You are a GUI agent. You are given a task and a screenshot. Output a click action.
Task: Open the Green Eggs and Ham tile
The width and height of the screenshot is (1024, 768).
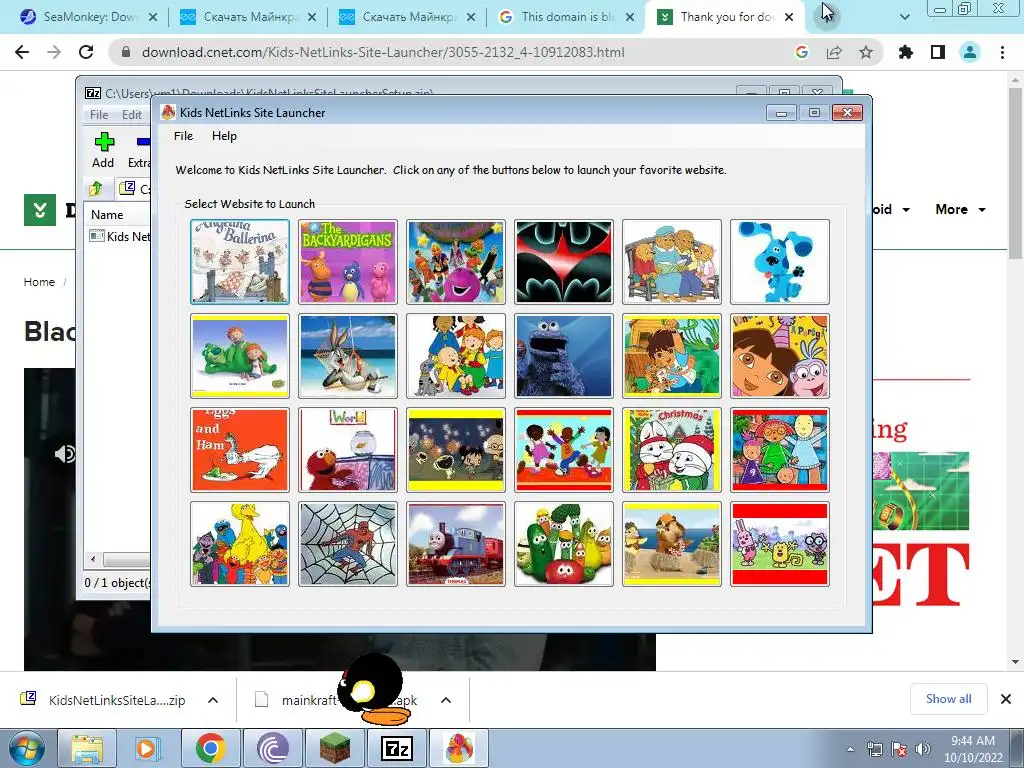[240, 449]
